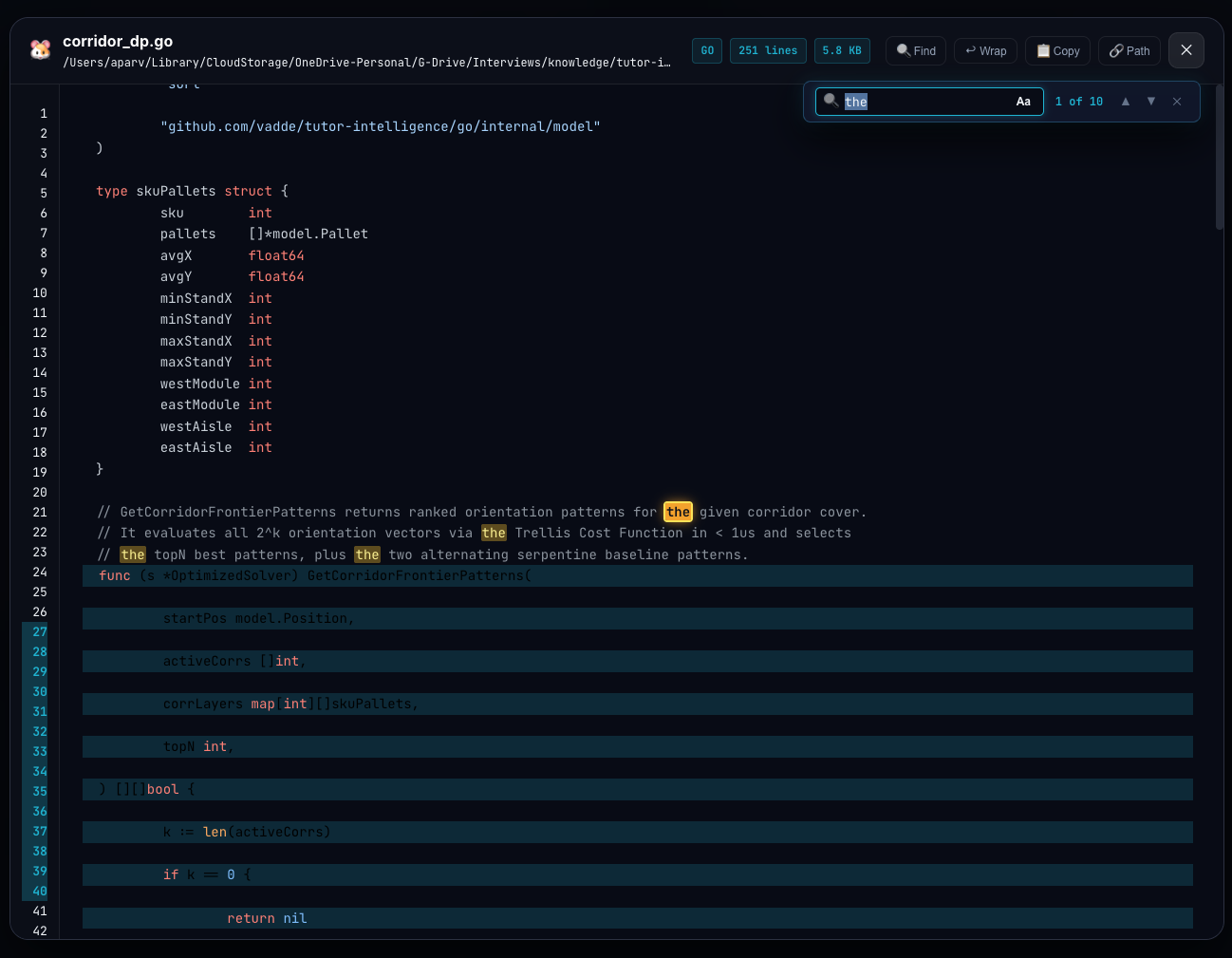The height and width of the screenshot is (958, 1232).
Task: Click the '1 of 10' match counter
Action: tap(1079, 102)
